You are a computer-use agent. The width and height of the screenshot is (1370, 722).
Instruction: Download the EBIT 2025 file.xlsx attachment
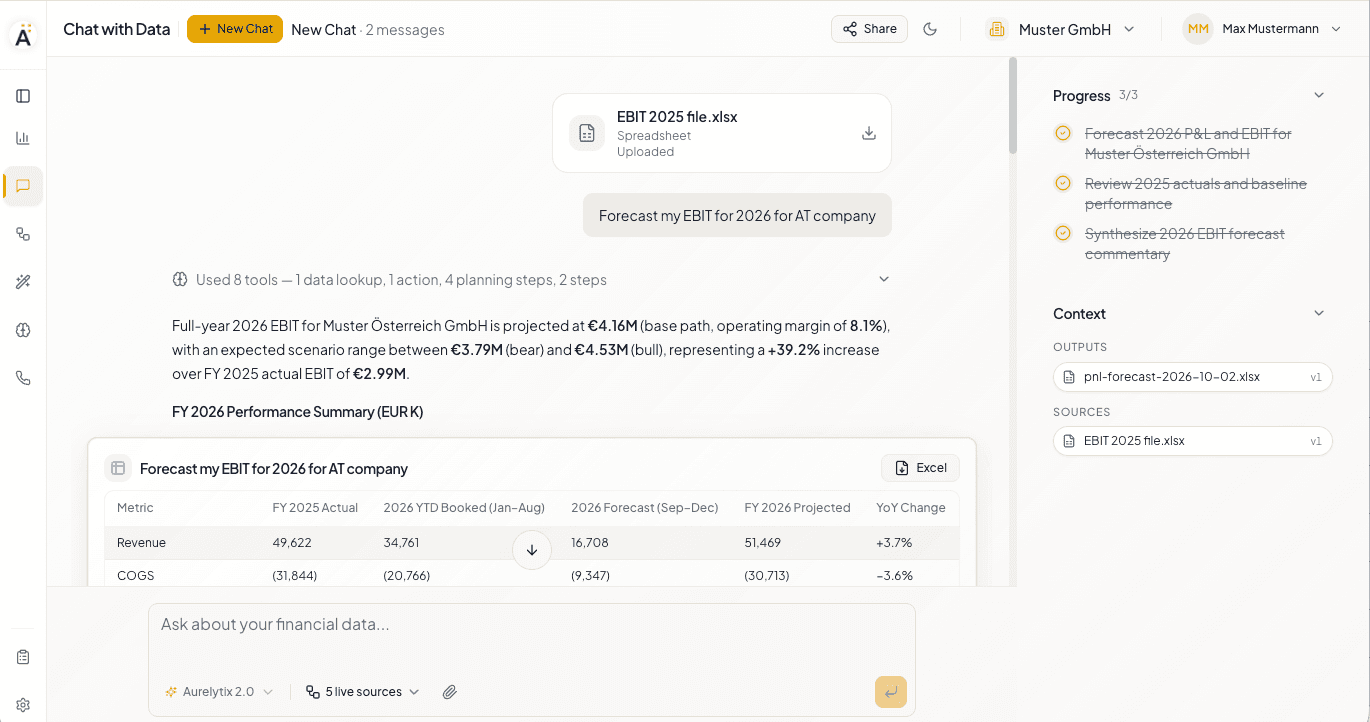869,133
